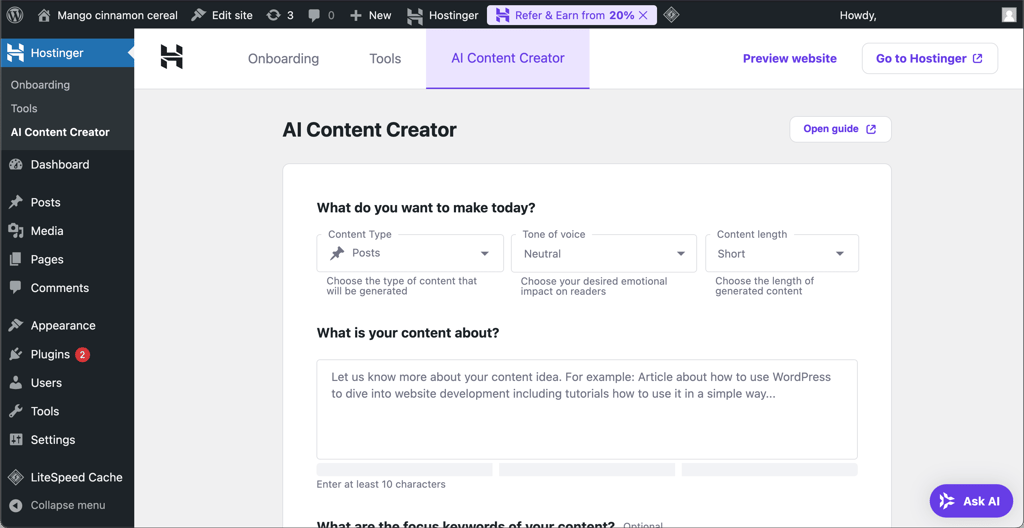Open AI Content Creator in sidebar submenu

(60, 132)
